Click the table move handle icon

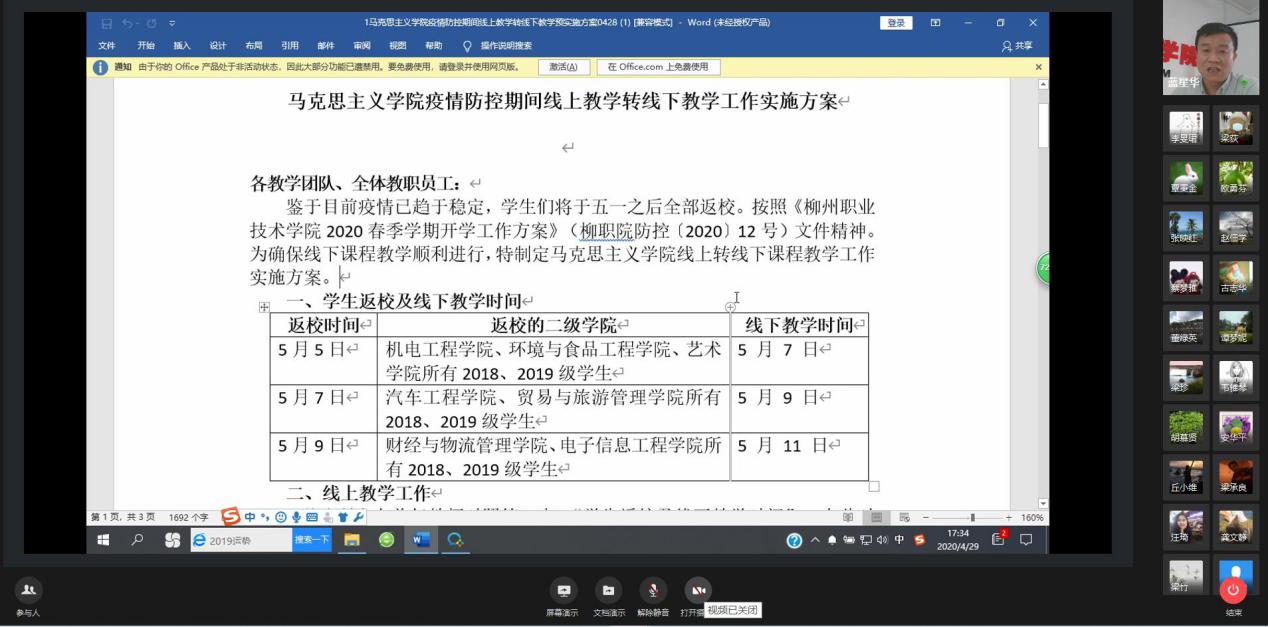264,307
